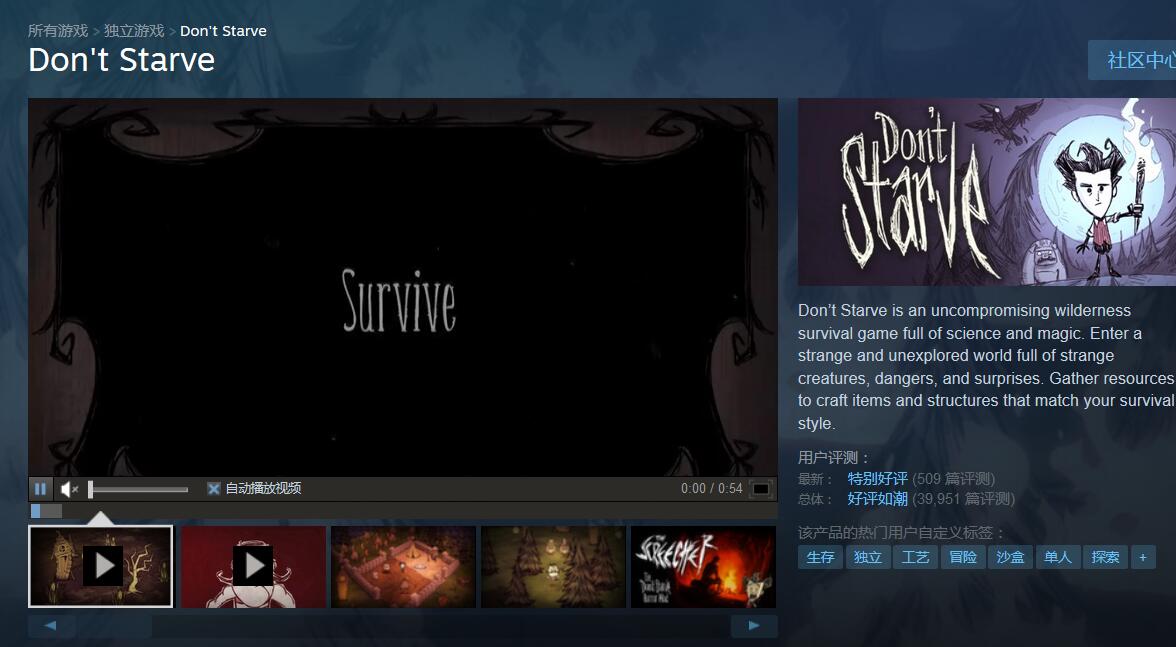The width and height of the screenshot is (1176, 647).
Task: Click the Don't Starve header artwork
Action: [x=987, y=192]
